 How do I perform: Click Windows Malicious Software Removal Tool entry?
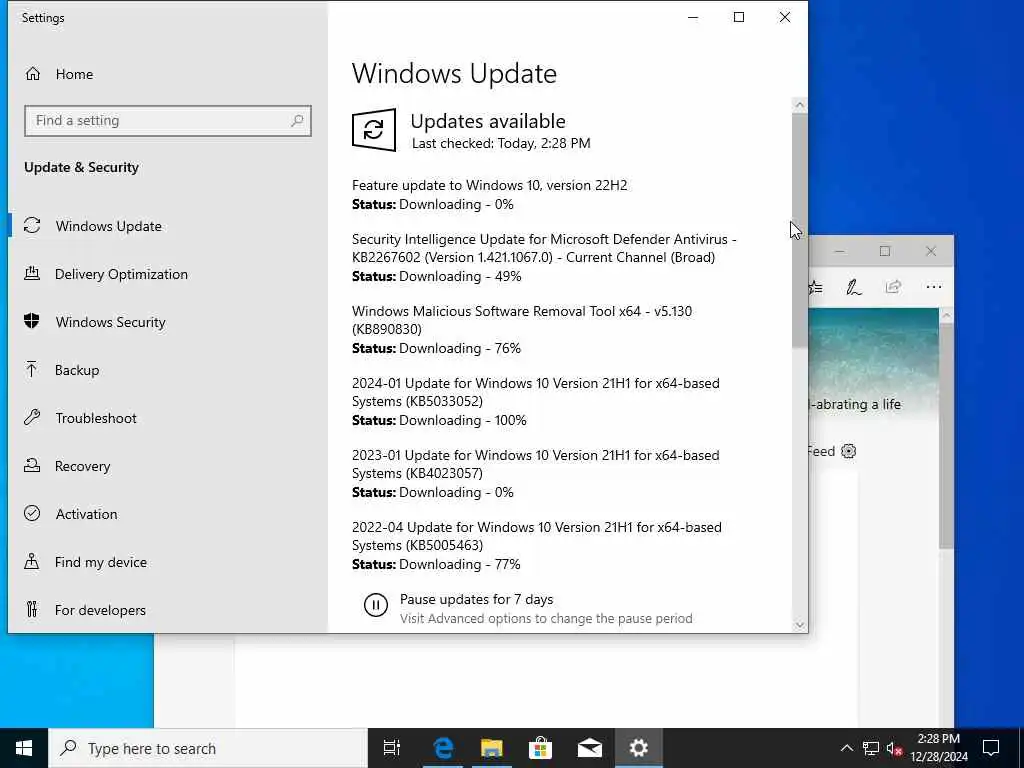click(522, 320)
